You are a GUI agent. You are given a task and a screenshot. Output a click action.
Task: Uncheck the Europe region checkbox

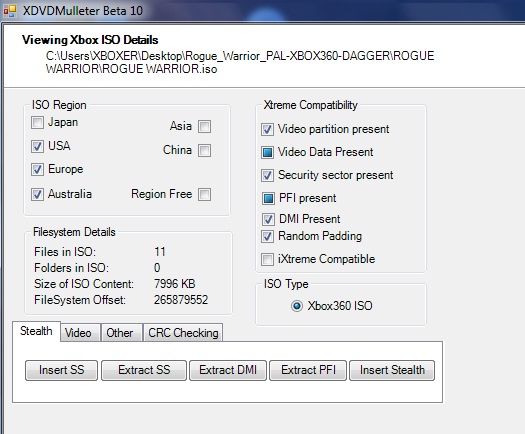tap(37, 169)
